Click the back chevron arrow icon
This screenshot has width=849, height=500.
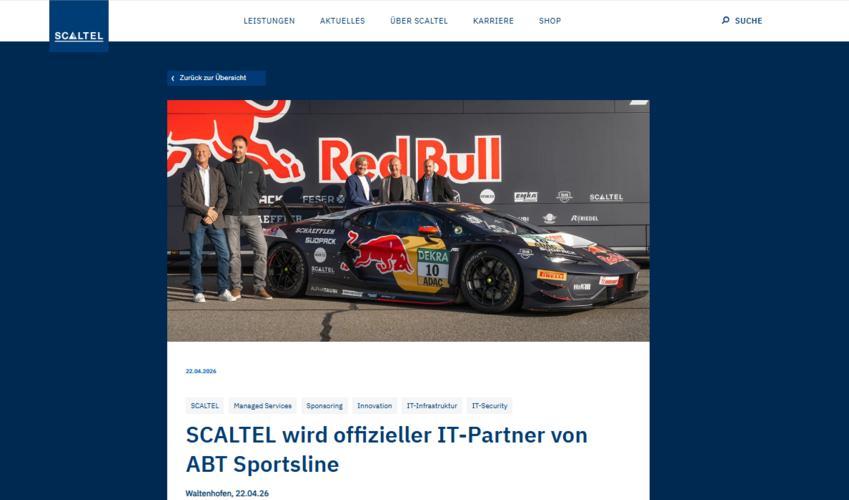tap(173, 78)
